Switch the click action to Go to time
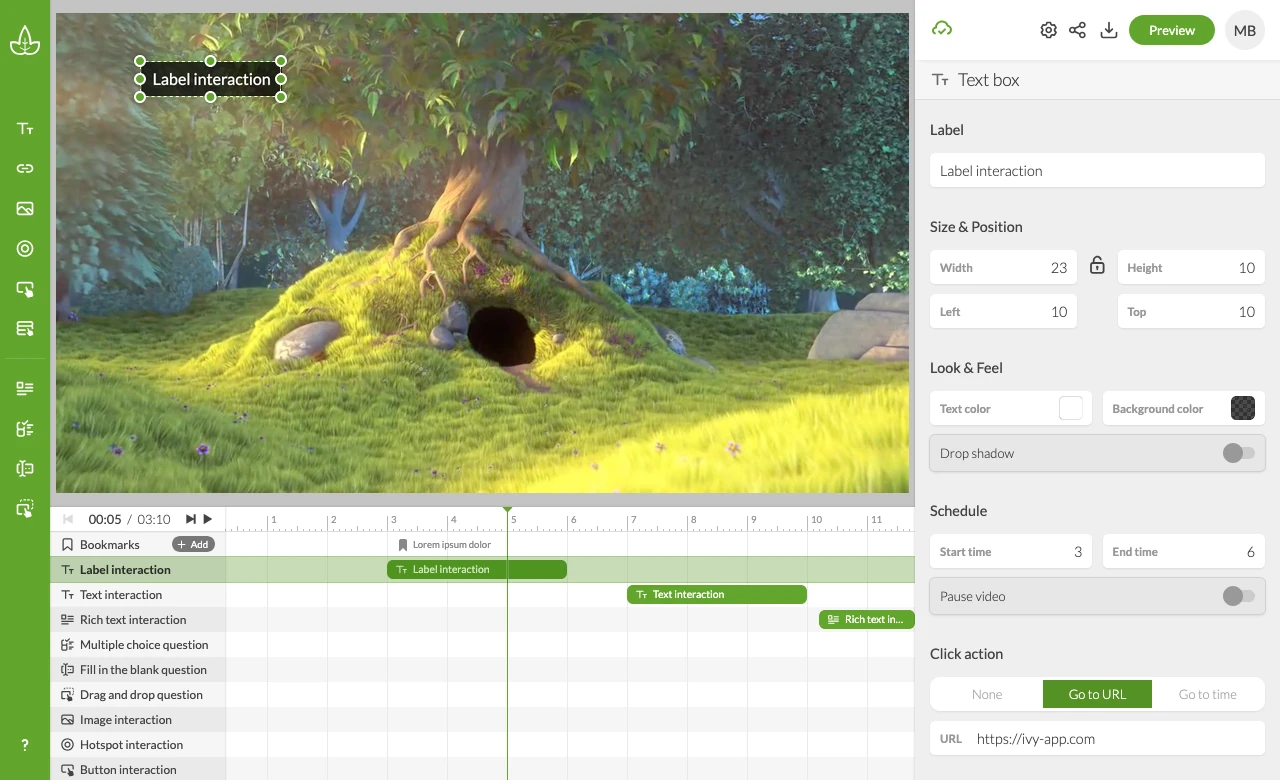 click(1209, 694)
